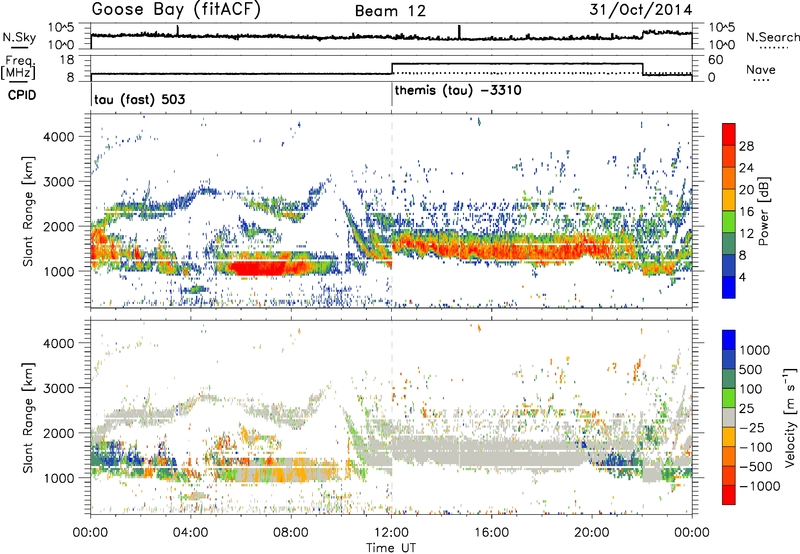
Task: Pick the bottom blue Power segment below 4
Action: click(x=729, y=287)
